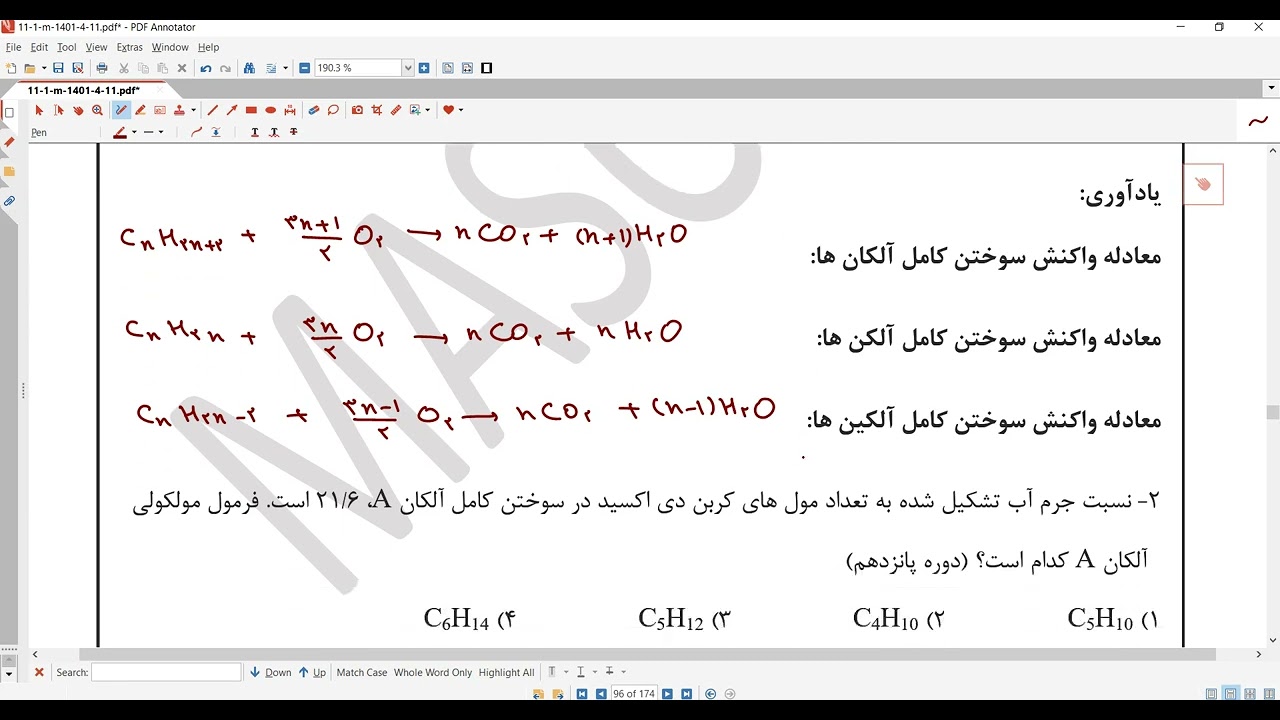The height and width of the screenshot is (720, 1280).
Task: Click the page number field 96 of 174
Action: coord(633,694)
